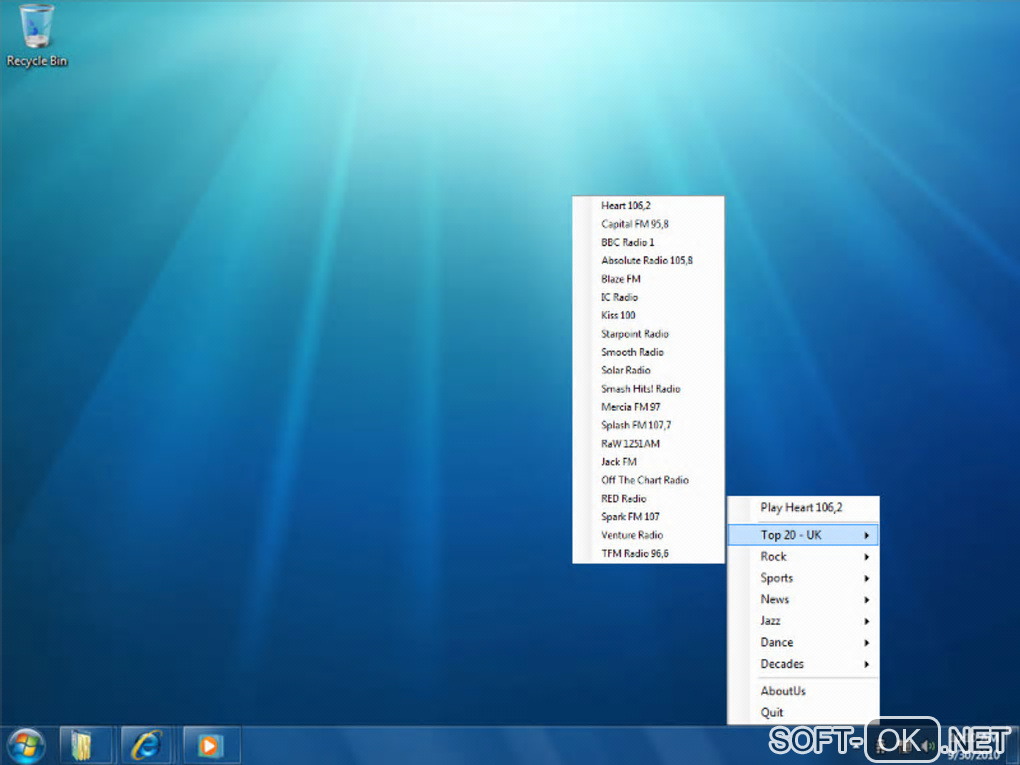Select Splash FM 107,7 station
Viewport: 1020px width, 765px height.
(x=648, y=425)
